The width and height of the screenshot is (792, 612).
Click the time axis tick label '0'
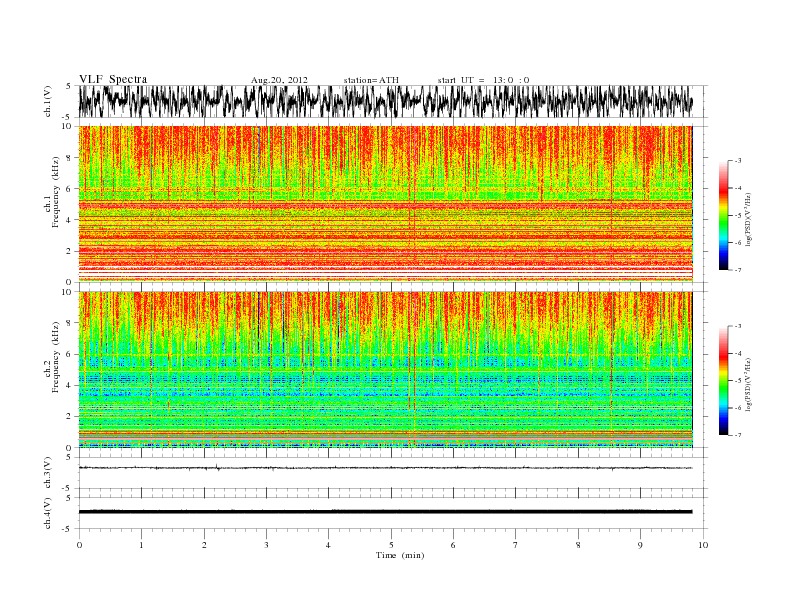(x=79, y=545)
